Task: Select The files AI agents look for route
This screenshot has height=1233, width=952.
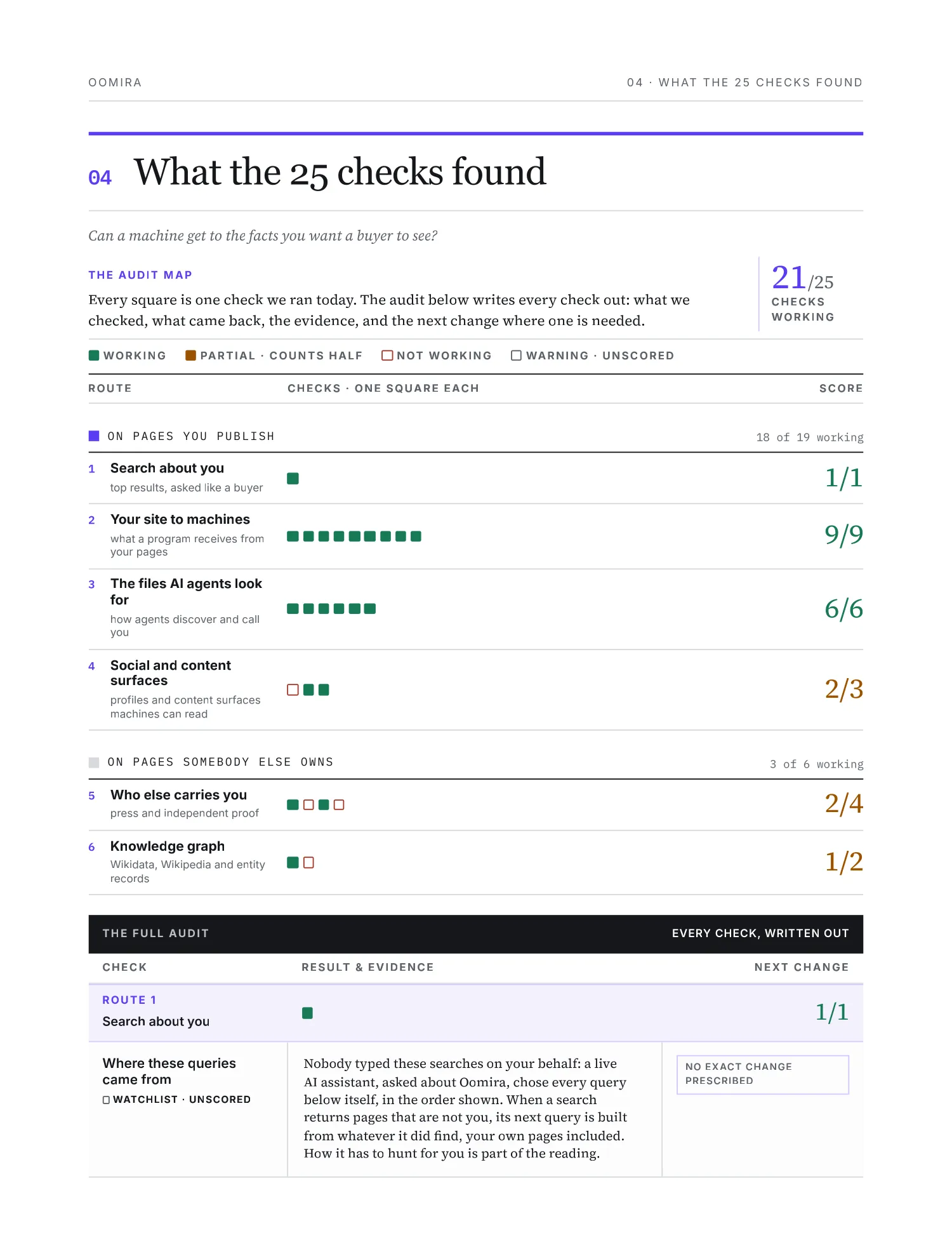Action: [x=475, y=608]
